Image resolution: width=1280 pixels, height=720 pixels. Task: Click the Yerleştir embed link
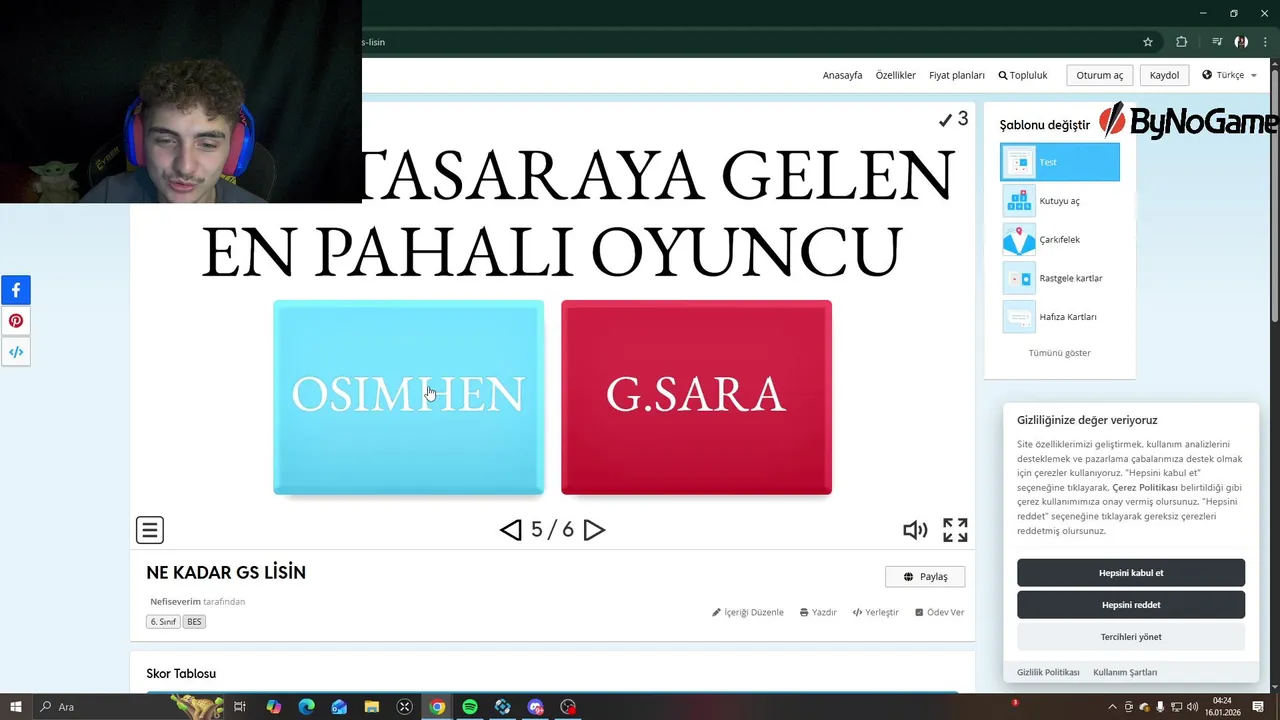click(876, 612)
